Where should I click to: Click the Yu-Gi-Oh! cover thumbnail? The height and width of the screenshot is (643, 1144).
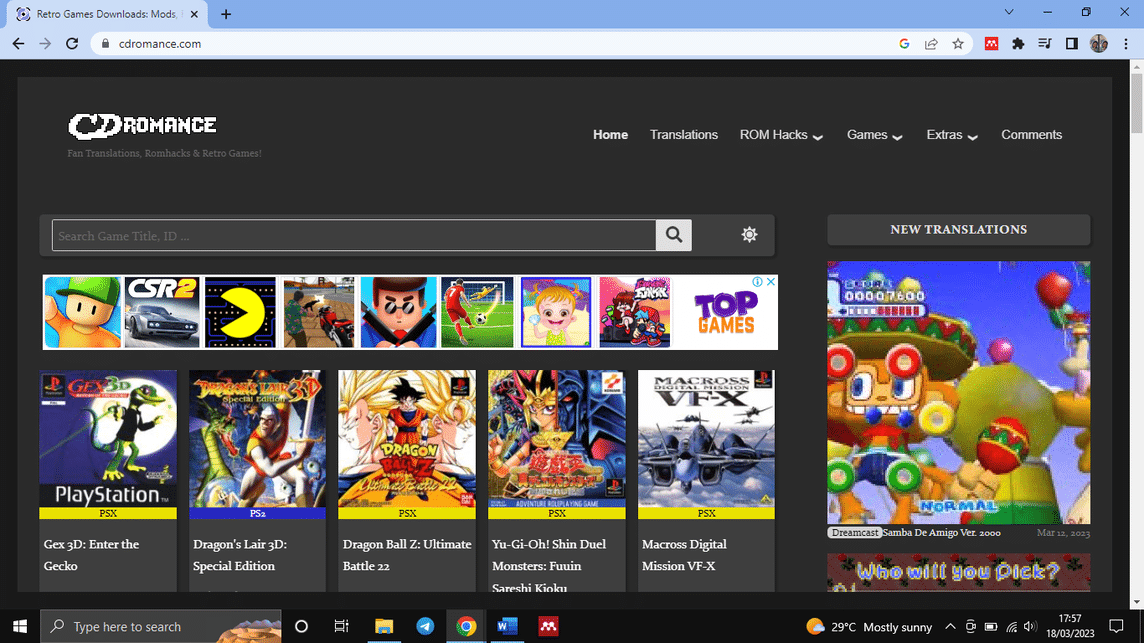click(x=557, y=439)
